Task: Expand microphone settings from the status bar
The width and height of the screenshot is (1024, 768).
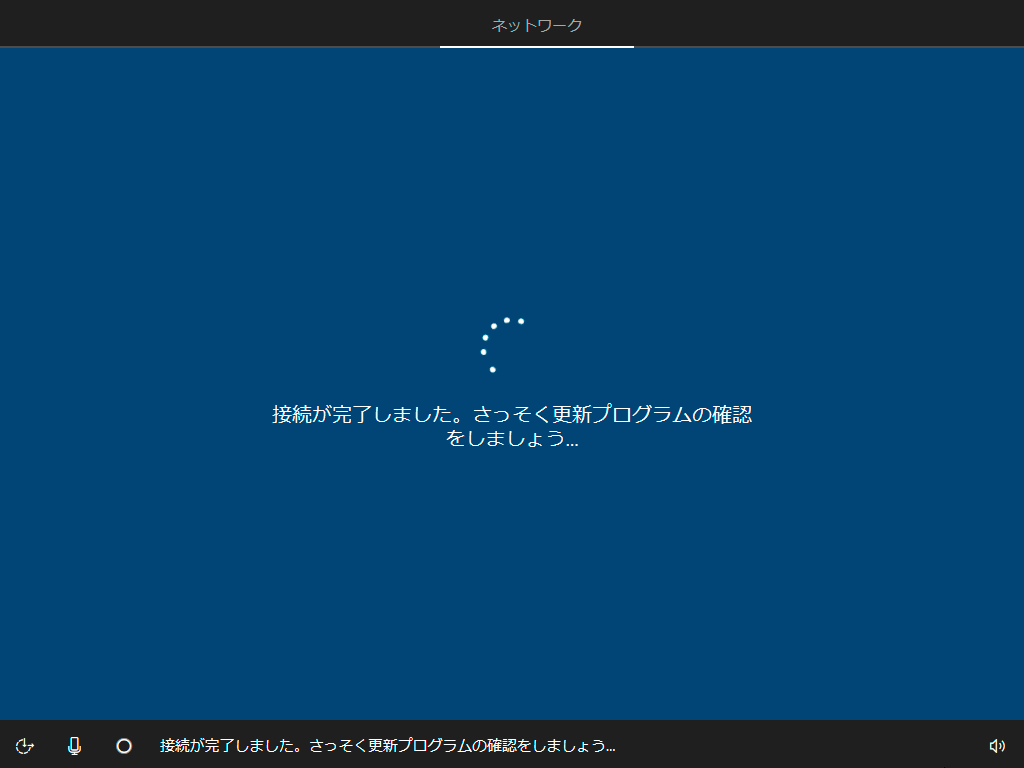Action: coord(72,745)
